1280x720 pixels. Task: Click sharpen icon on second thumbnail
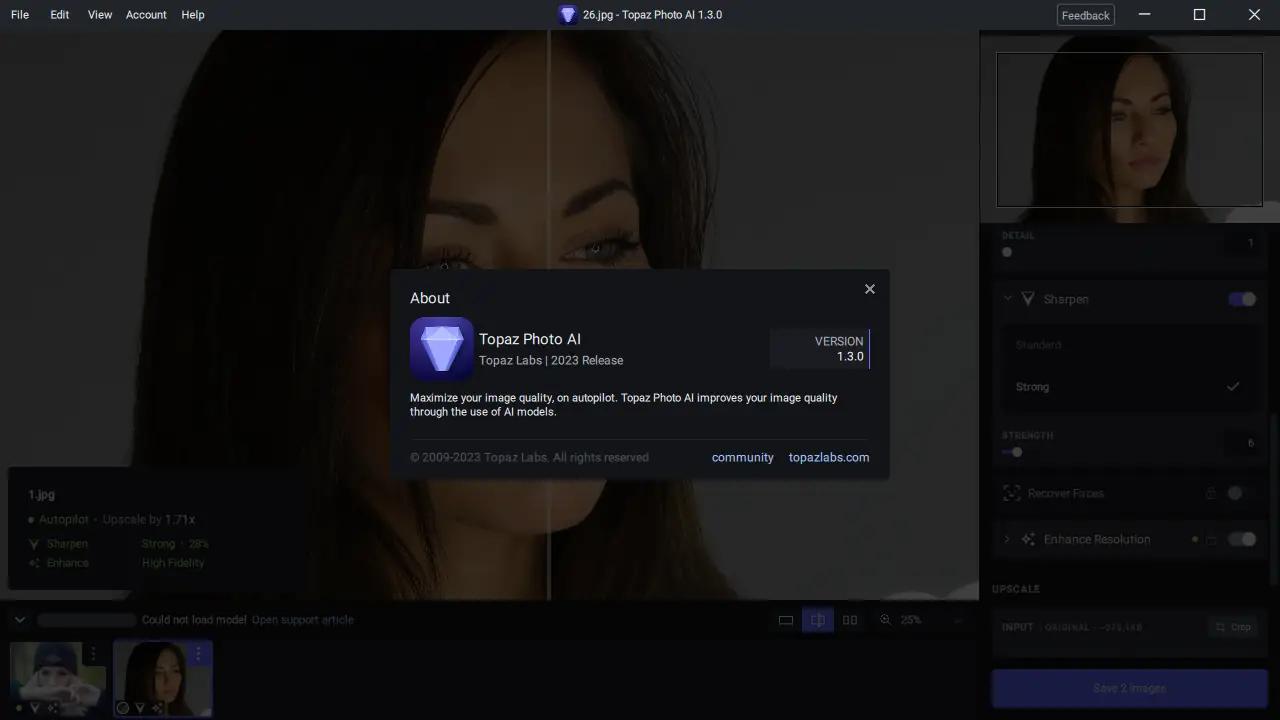pos(140,708)
